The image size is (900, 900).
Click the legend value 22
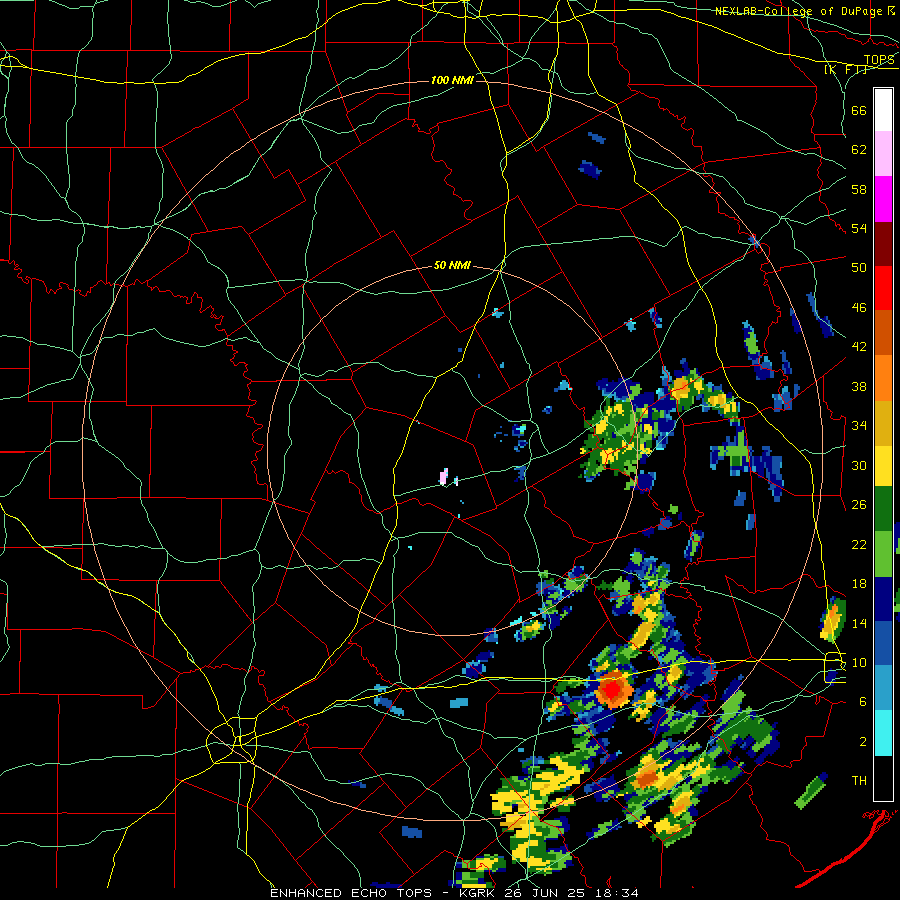[x=859, y=544]
